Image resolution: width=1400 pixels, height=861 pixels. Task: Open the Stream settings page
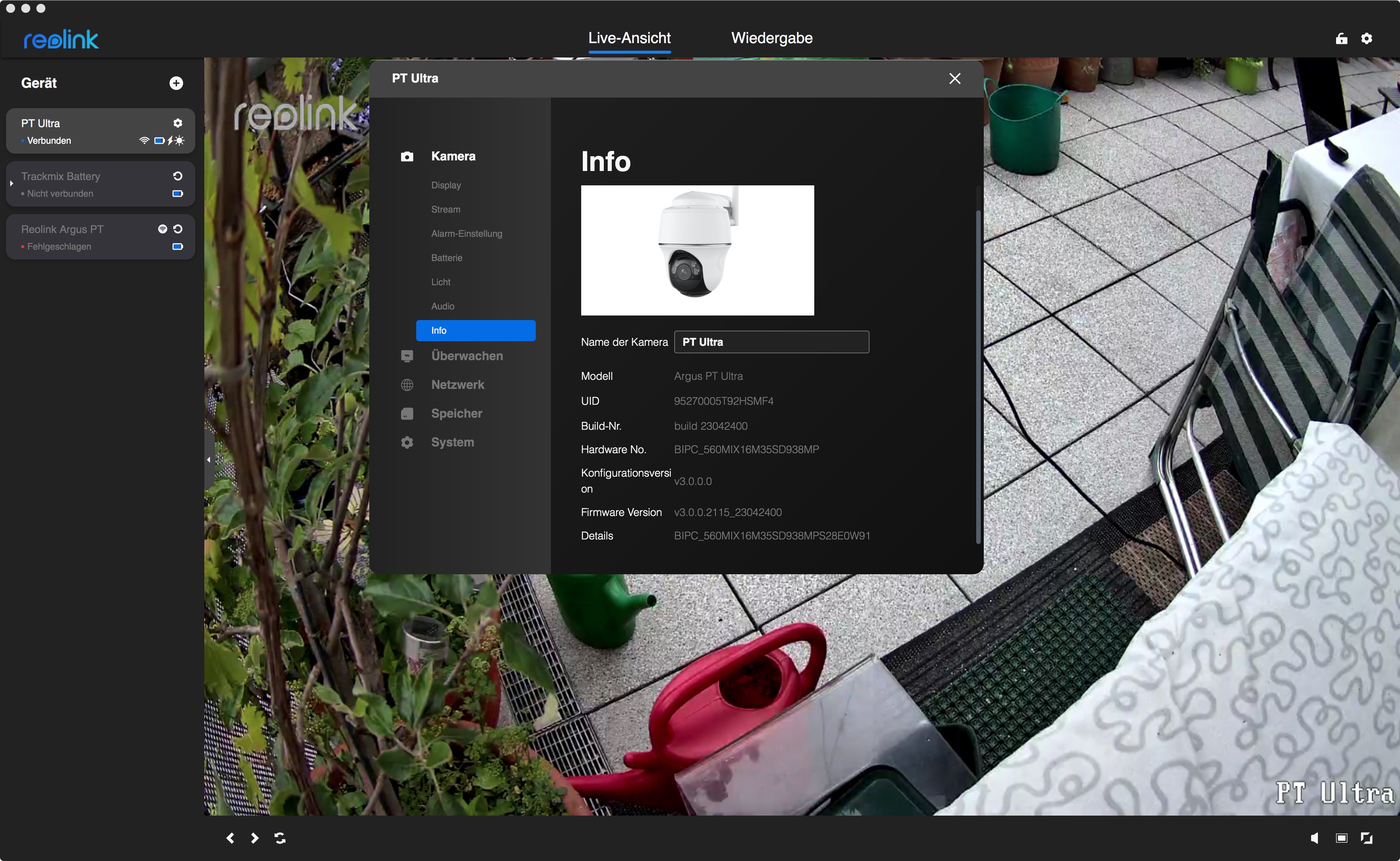[445, 210]
